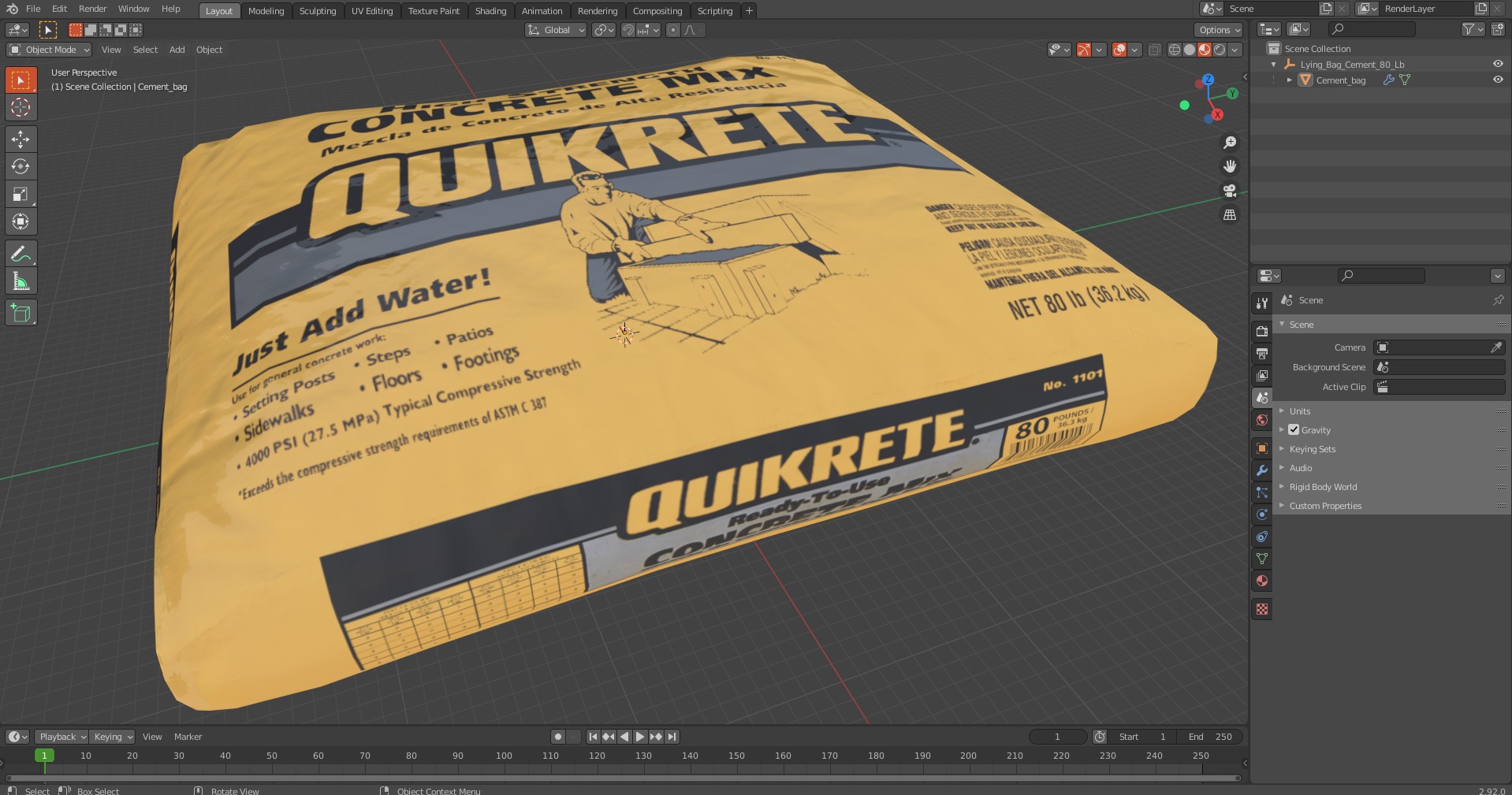Viewport: 1512px width, 795px height.
Task: Activate the Cursor tool
Action: pos(20,108)
